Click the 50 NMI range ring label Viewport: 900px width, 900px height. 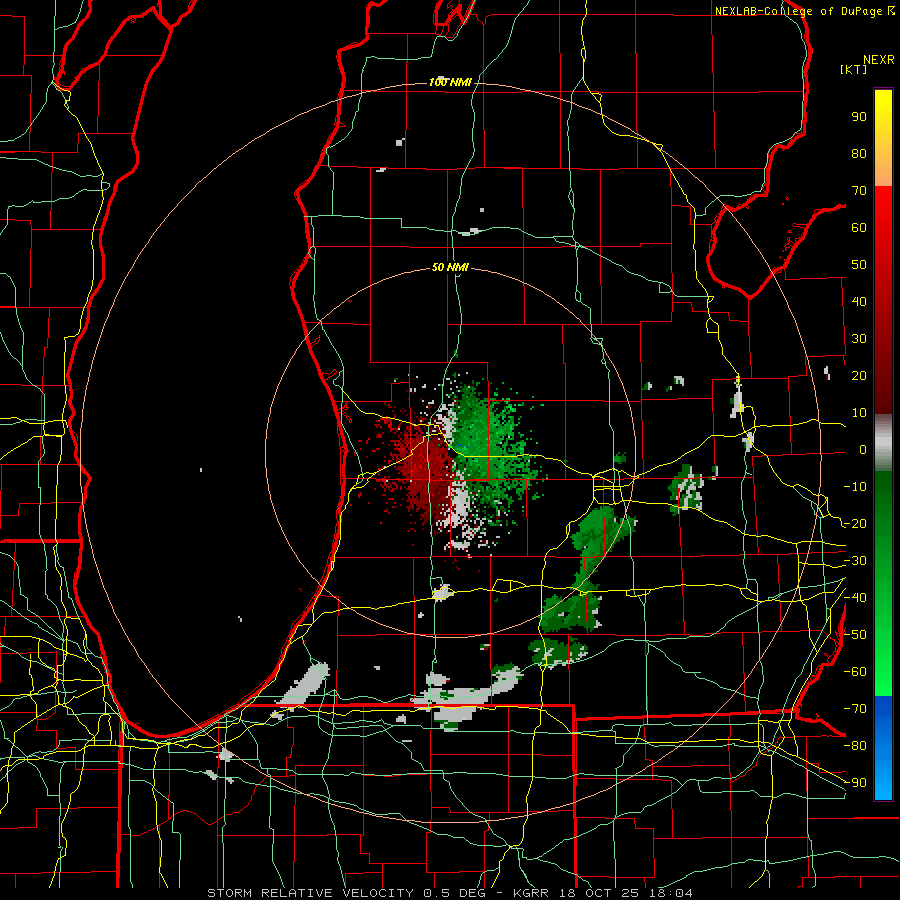pos(450,267)
